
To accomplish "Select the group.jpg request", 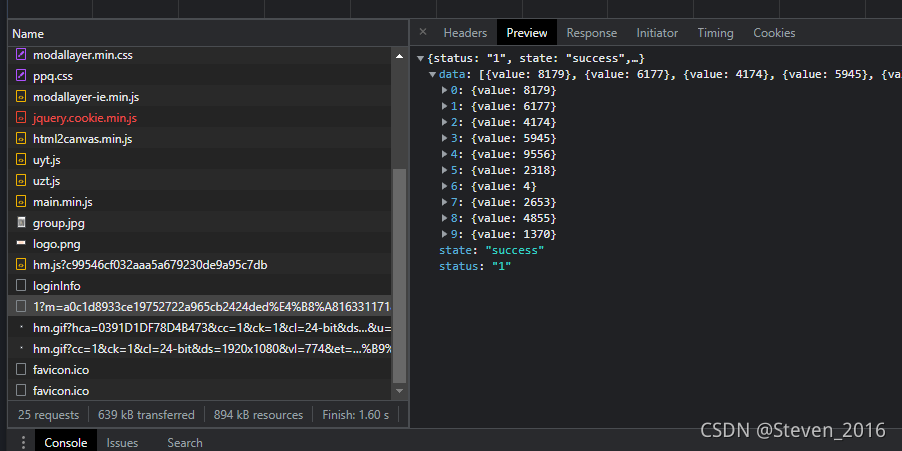I will [200, 223].
